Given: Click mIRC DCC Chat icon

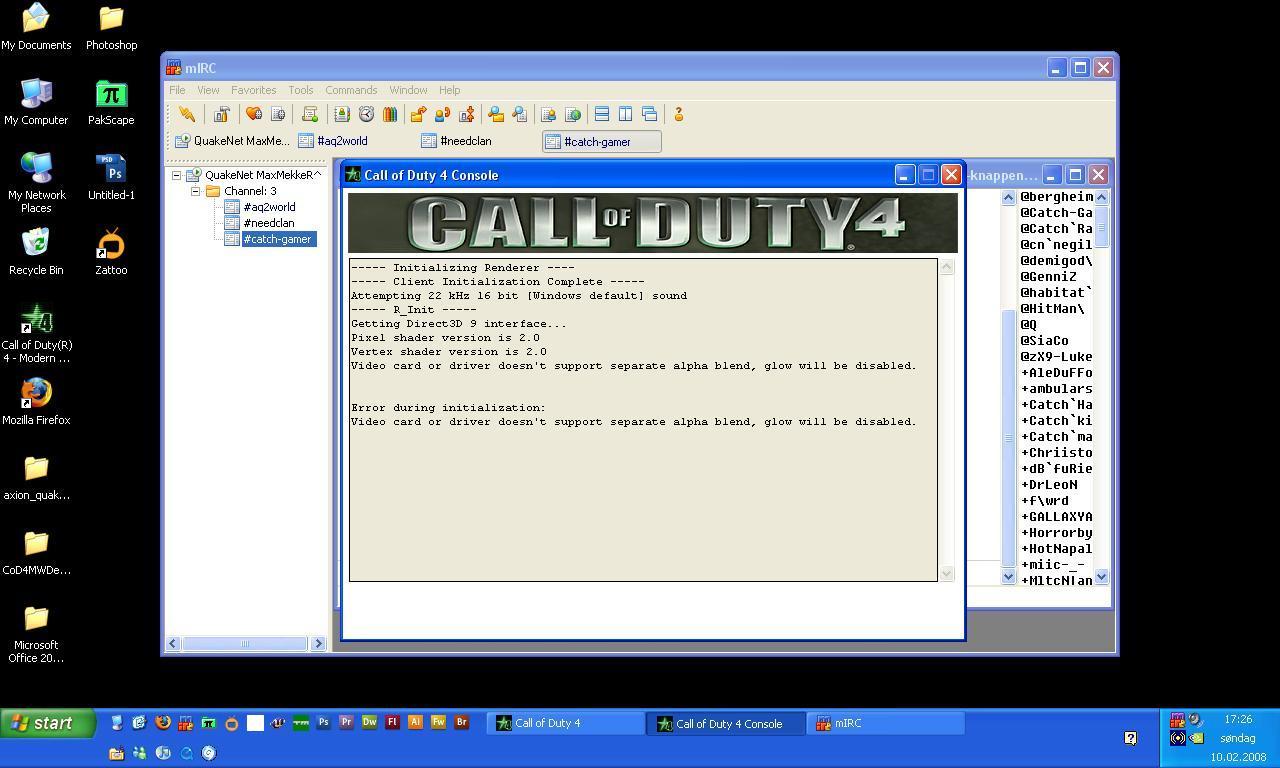Looking at the screenshot, I should [x=442, y=114].
